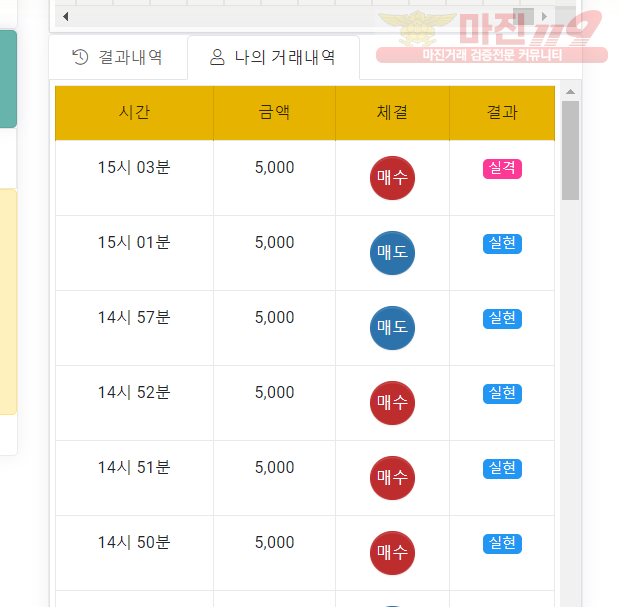Click the 결과 column header
The width and height of the screenshot is (619, 607).
(502, 113)
